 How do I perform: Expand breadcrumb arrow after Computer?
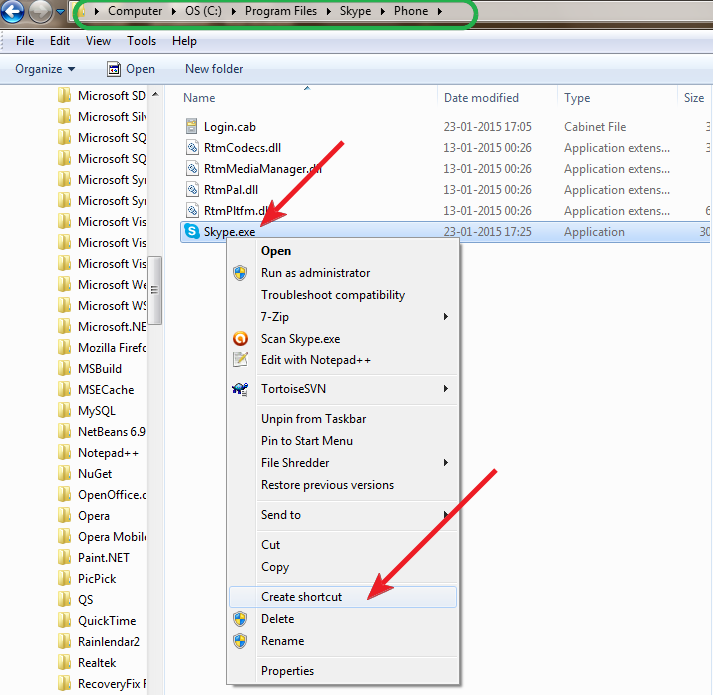coord(174,11)
